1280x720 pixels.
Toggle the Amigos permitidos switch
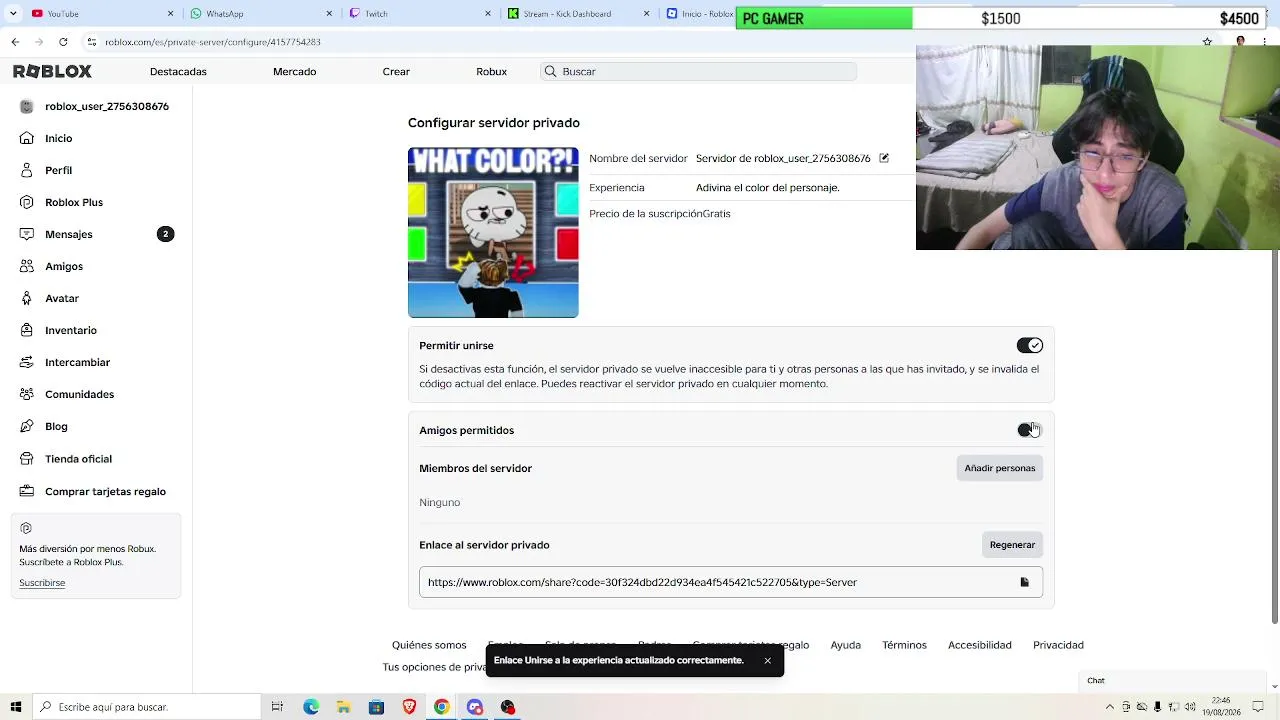click(1030, 430)
